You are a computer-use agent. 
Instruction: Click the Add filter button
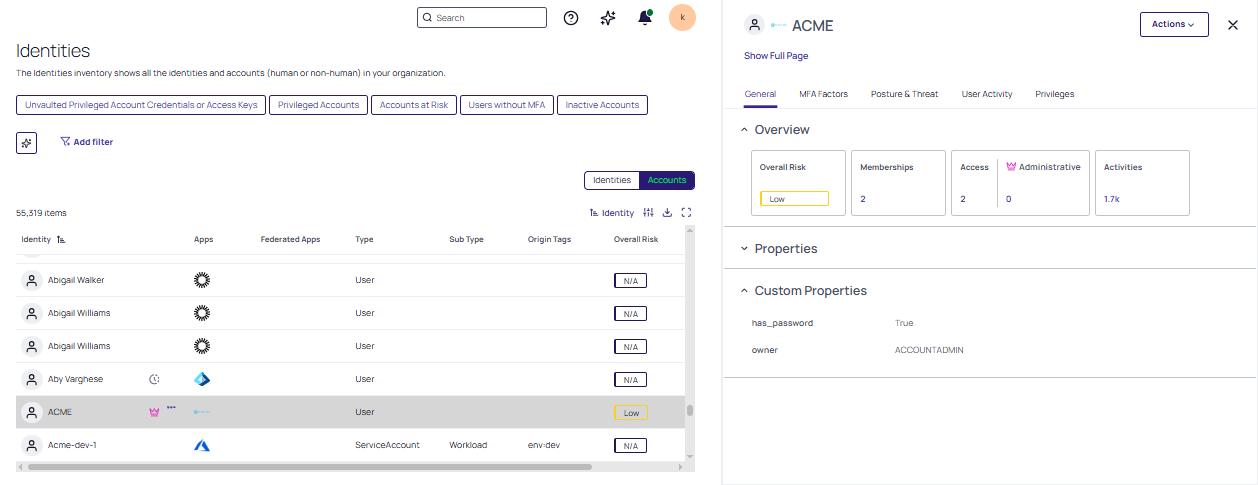click(86, 142)
